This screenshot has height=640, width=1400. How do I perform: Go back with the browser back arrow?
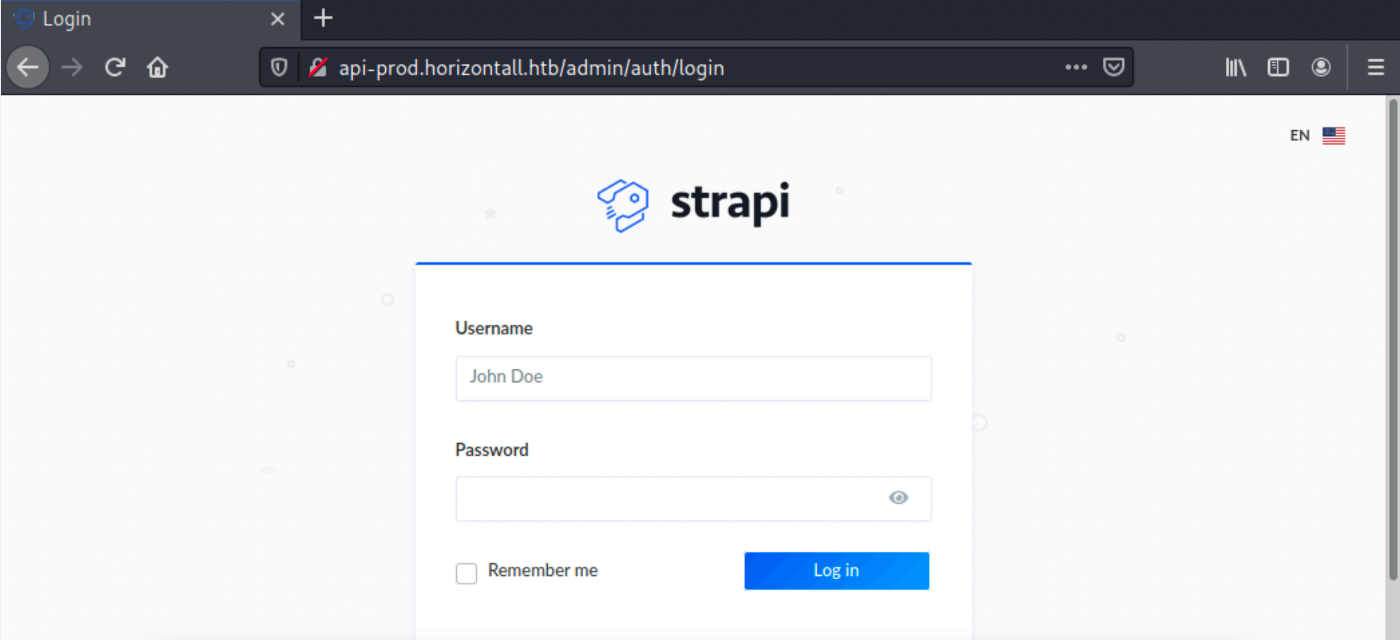pyautogui.click(x=28, y=68)
